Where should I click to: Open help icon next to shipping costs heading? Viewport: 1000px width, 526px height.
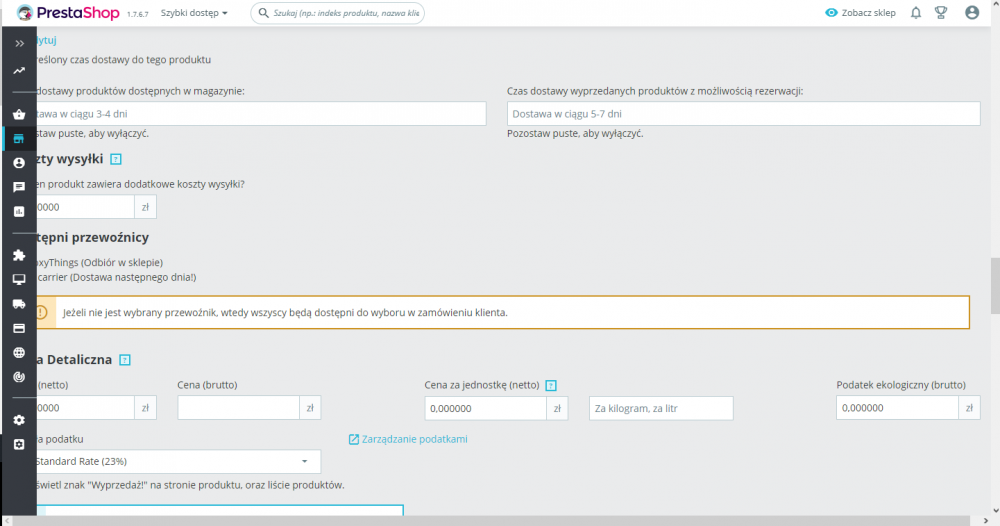115,159
